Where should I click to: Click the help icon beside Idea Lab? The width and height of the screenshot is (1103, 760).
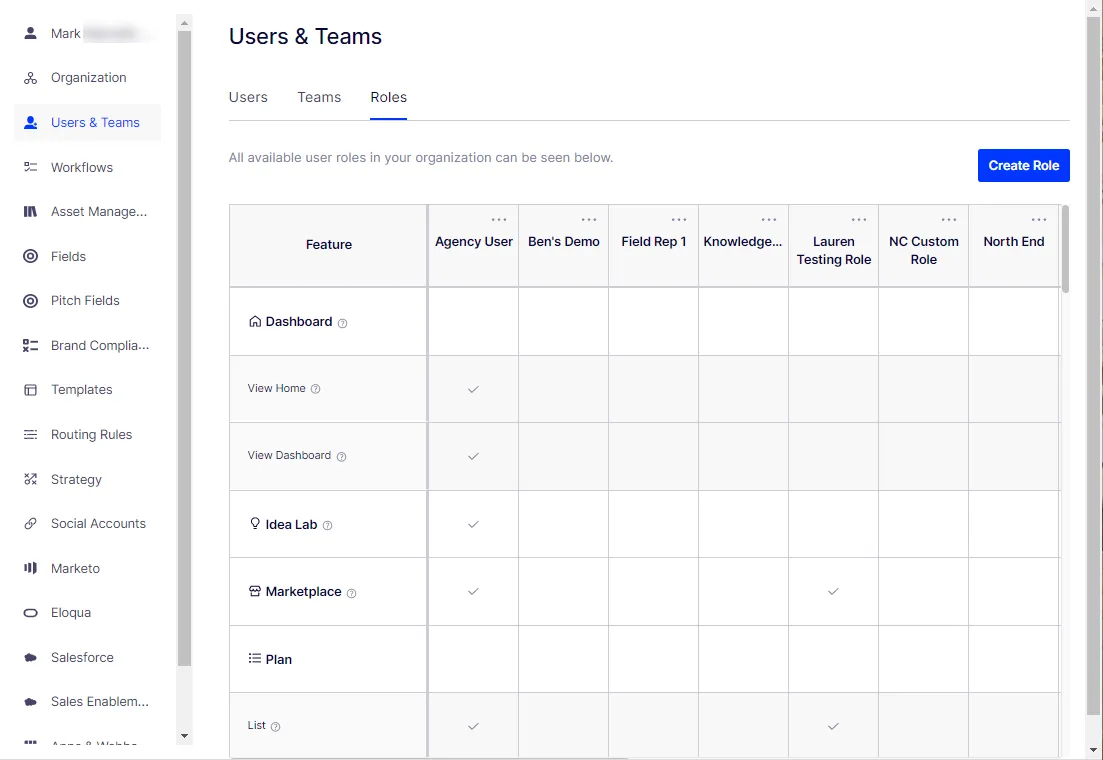(327, 526)
